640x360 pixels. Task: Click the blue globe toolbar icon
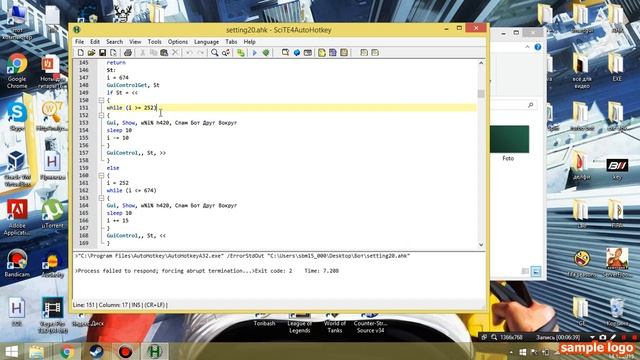click(297, 53)
